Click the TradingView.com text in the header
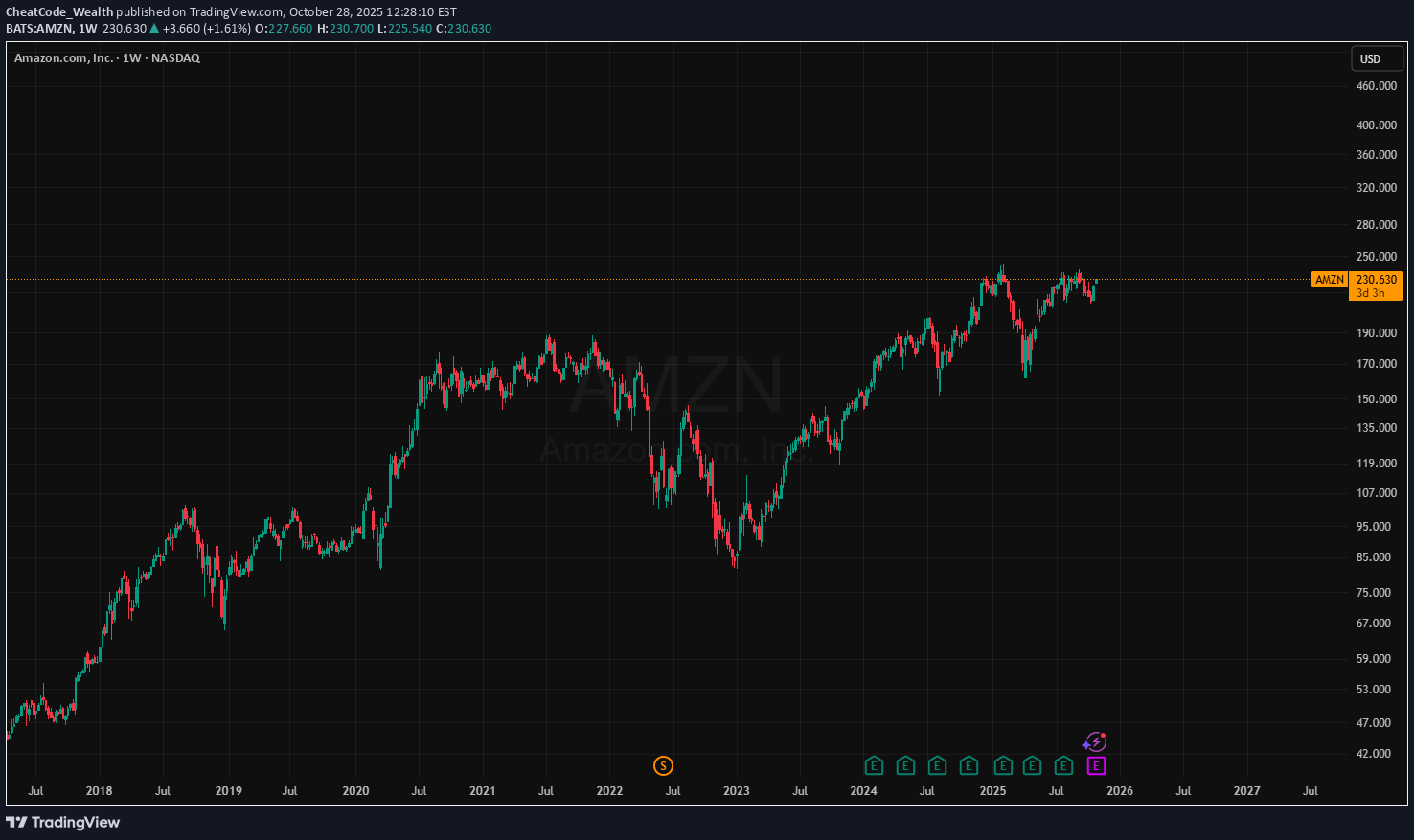Screen dimensions: 1414x840 (236, 12)
